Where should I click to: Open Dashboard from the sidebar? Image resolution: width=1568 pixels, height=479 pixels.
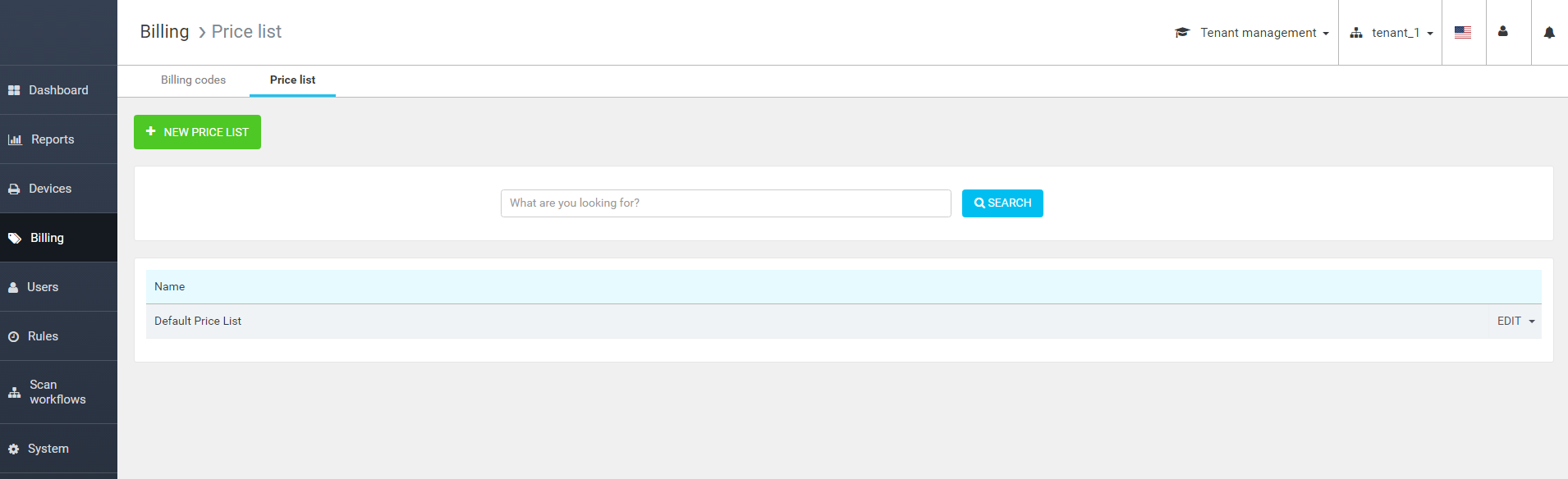[58, 90]
